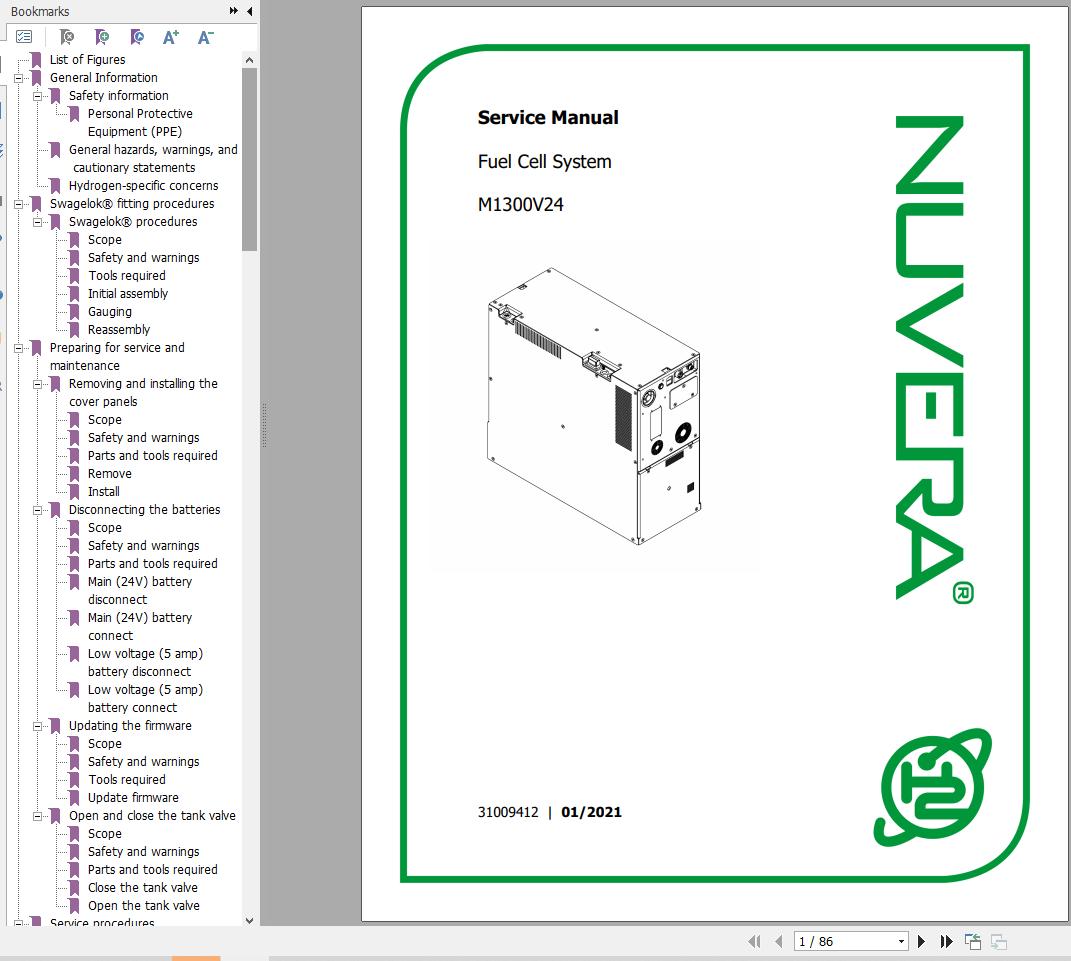Jump to Close the tank valve bookmark
Image resolution: width=1071 pixels, height=961 pixels.
[143, 887]
